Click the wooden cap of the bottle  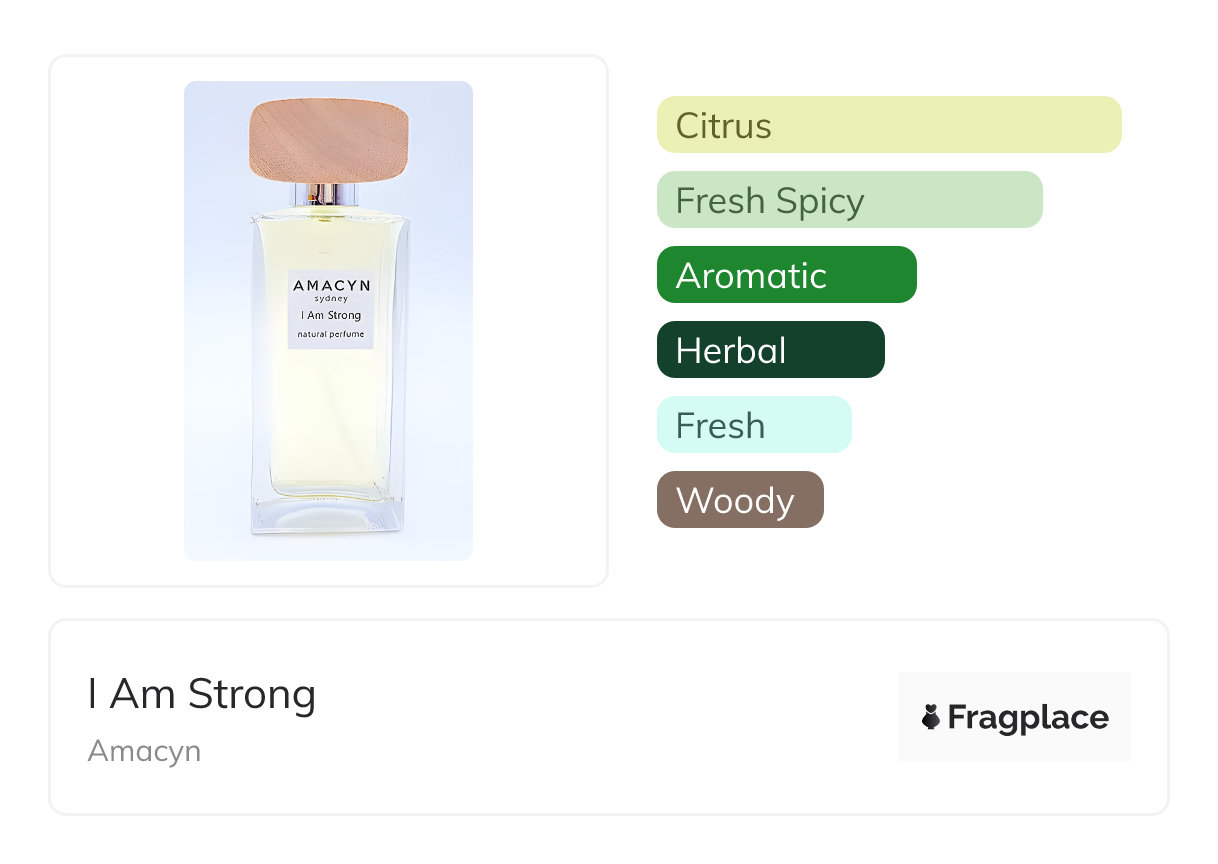coord(328,139)
